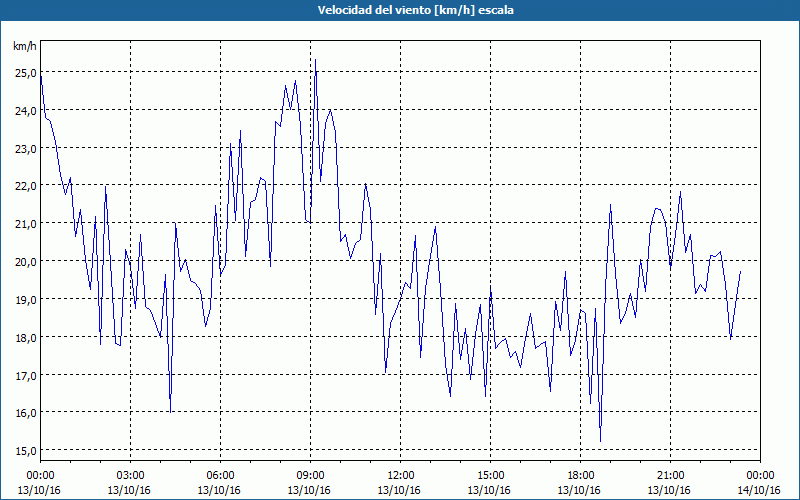Click the '22,0' y-axis value
The width and height of the screenshot is (800, 500).
point(26,186)
